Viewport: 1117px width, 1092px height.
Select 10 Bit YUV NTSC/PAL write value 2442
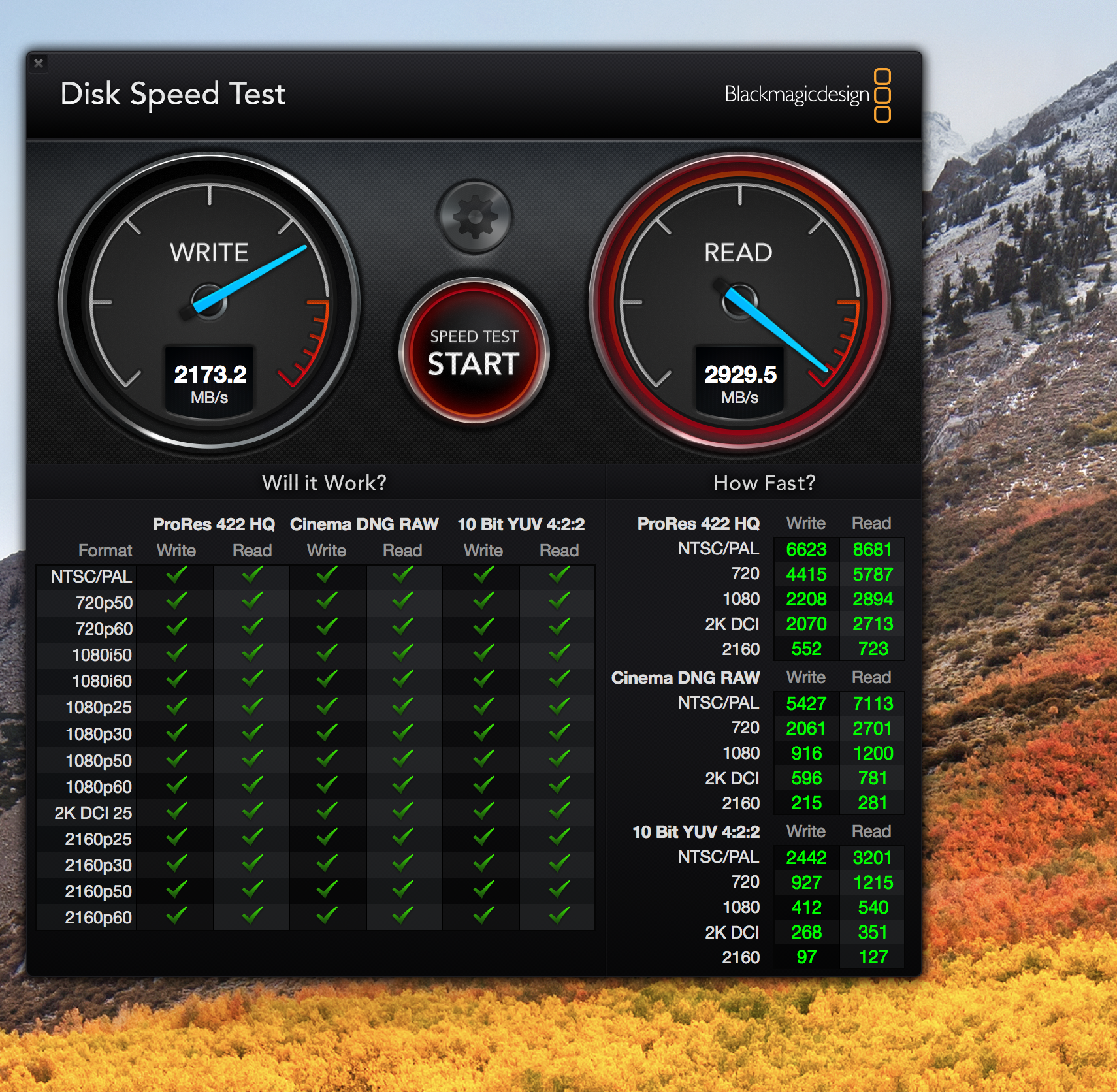coord(806,858)
